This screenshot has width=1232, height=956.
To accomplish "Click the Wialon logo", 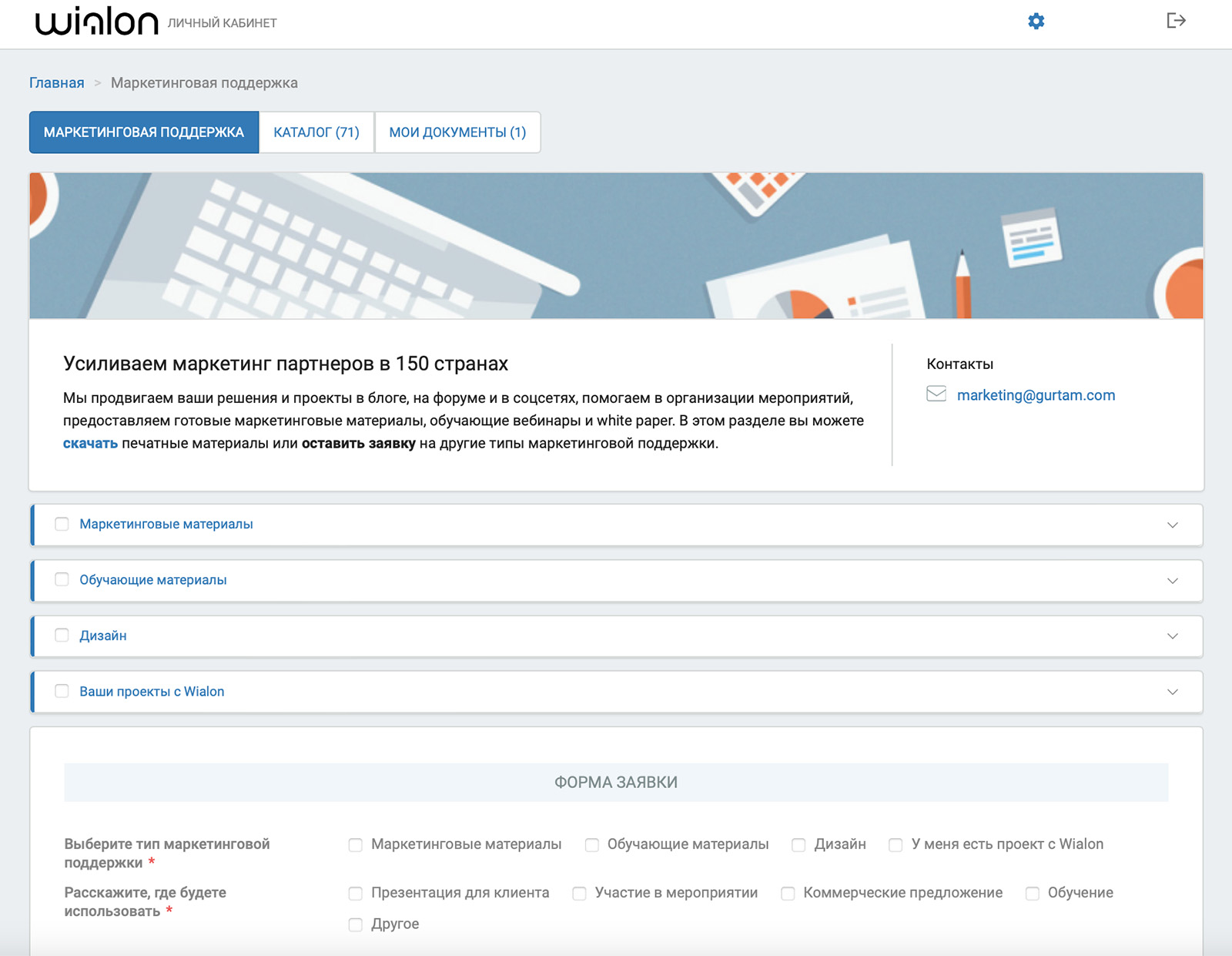I will [x=97, y=22].
